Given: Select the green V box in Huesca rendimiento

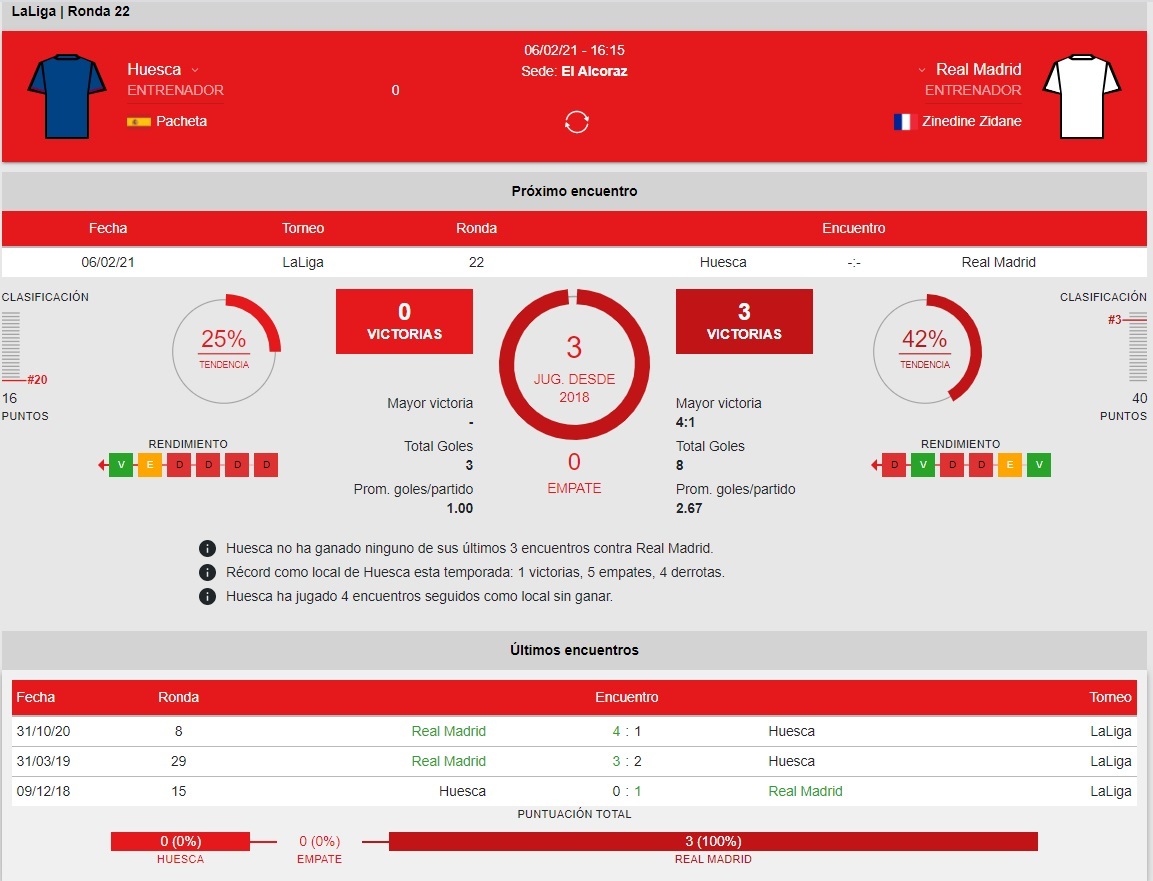Looking at the screenshot, I should (x=121, y=465).
